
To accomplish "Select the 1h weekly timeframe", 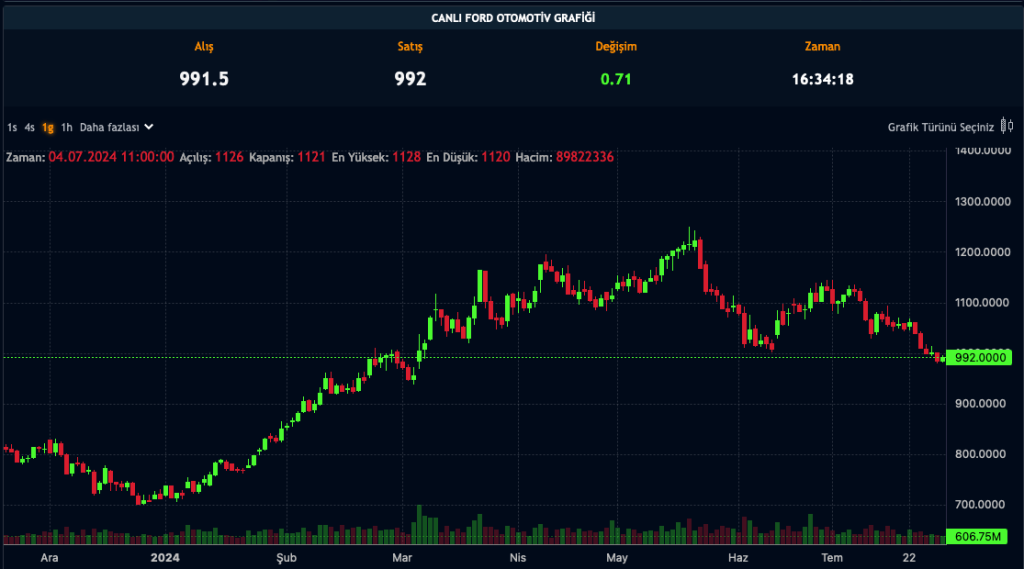I will click(x=67, y=127).
